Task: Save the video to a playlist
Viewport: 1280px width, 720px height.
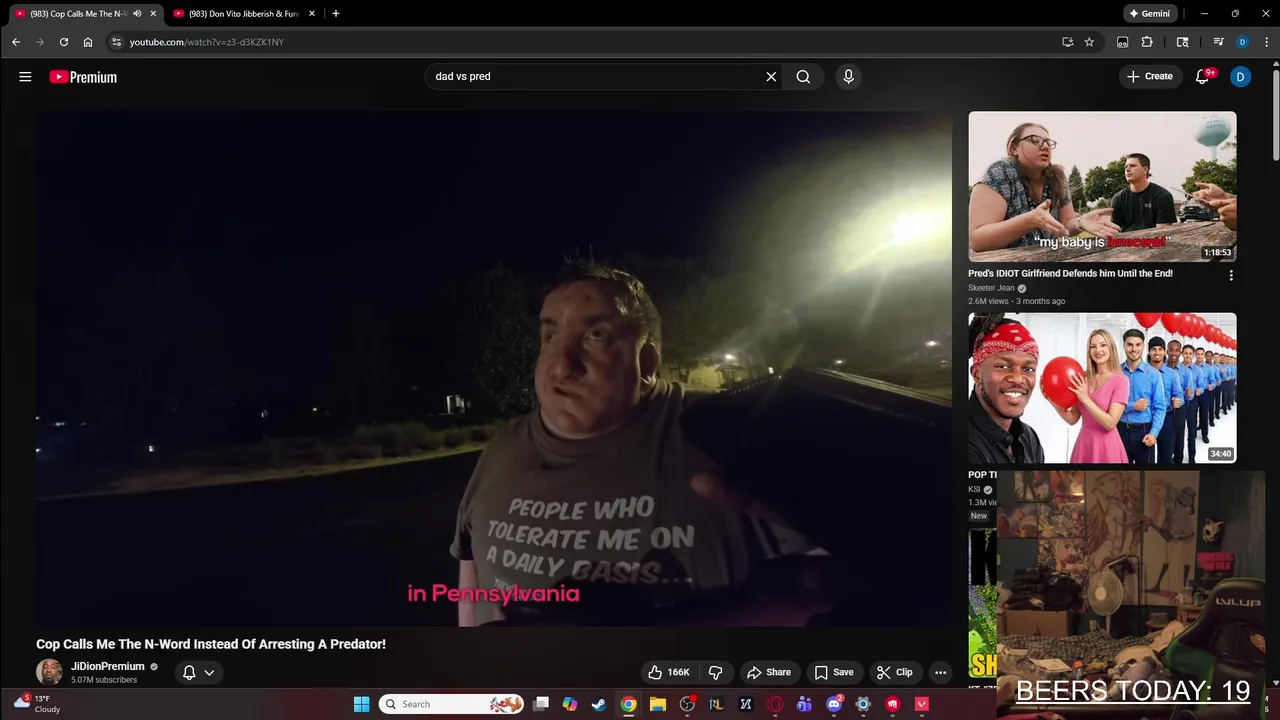Action: coord(834,672)
